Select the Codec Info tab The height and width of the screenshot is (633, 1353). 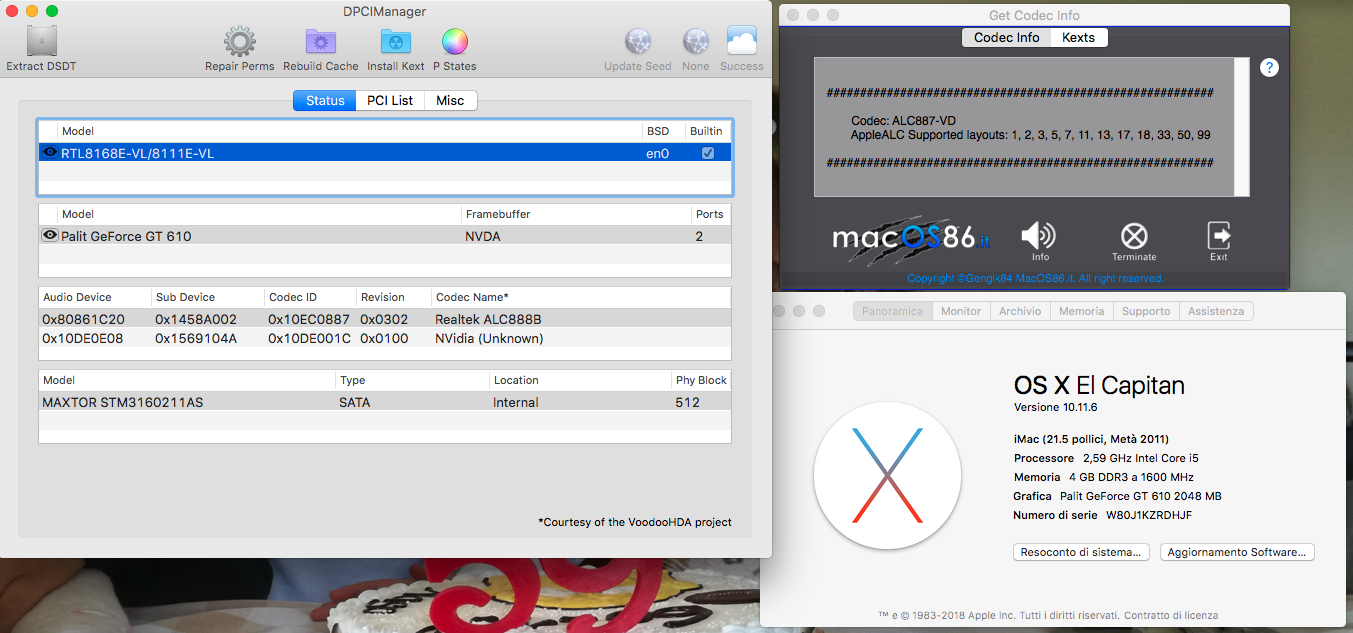pyautogui.click(x=1006, y=37)
